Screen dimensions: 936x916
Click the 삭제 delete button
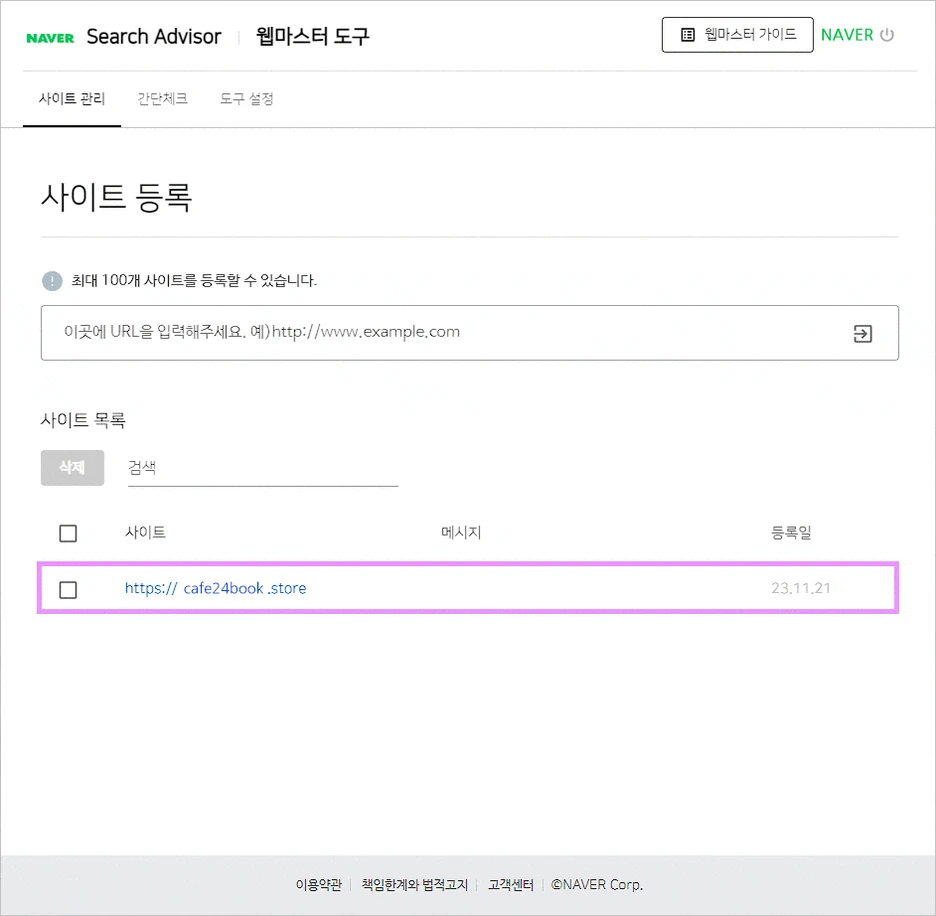click(72, 467)
